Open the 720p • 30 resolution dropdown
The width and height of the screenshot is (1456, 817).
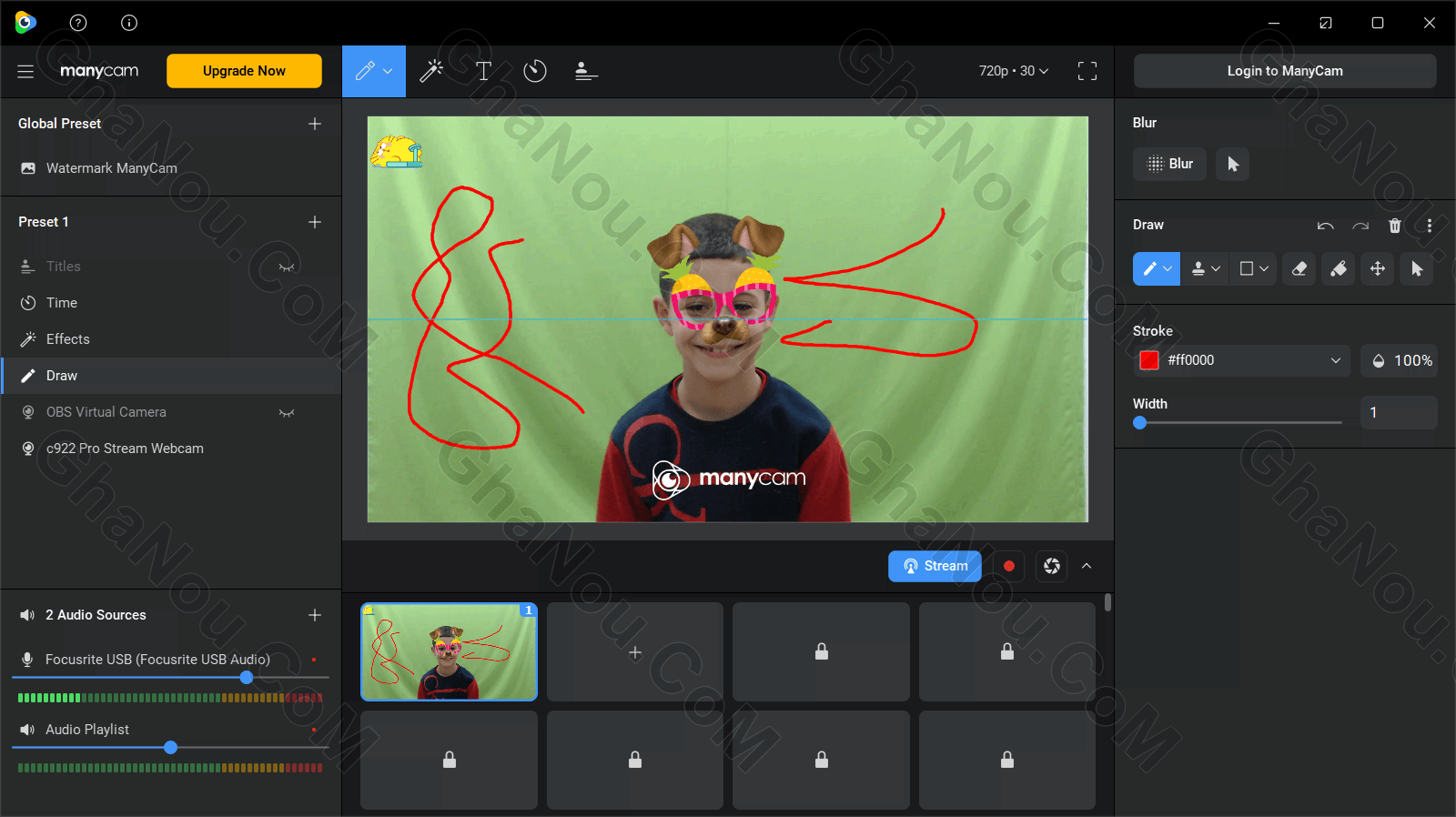(1014, 71)
